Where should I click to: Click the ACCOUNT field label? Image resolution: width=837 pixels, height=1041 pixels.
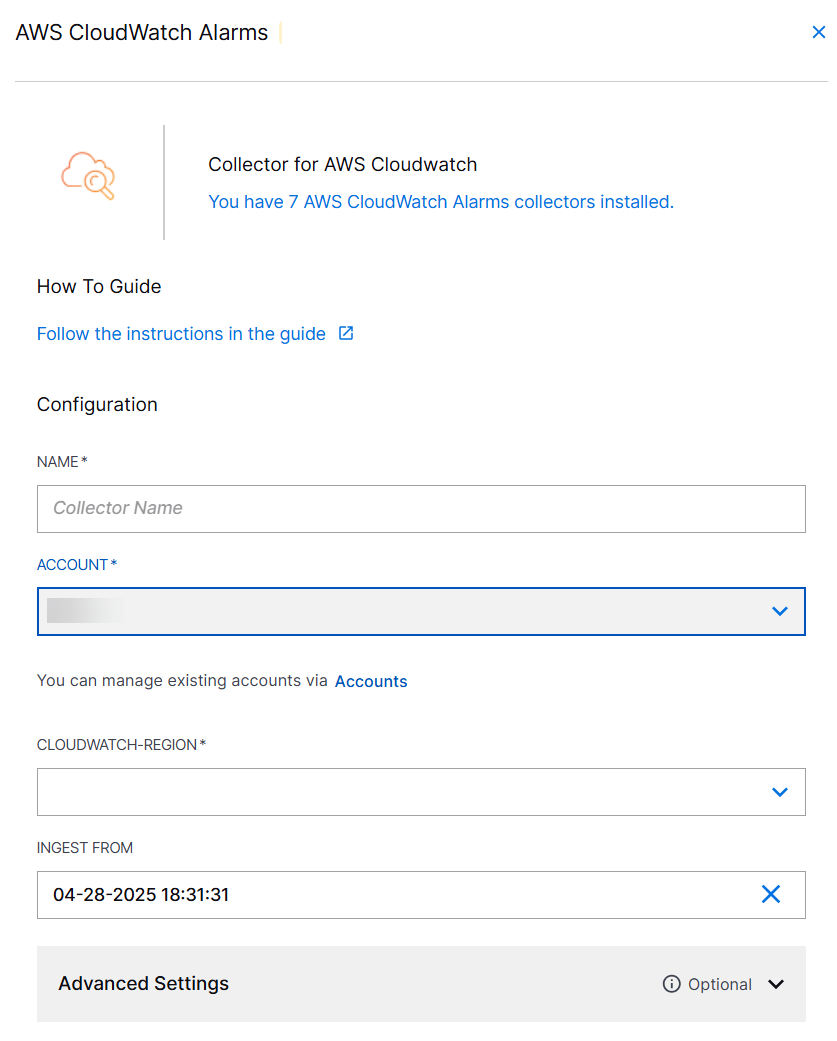click(77, 565)
